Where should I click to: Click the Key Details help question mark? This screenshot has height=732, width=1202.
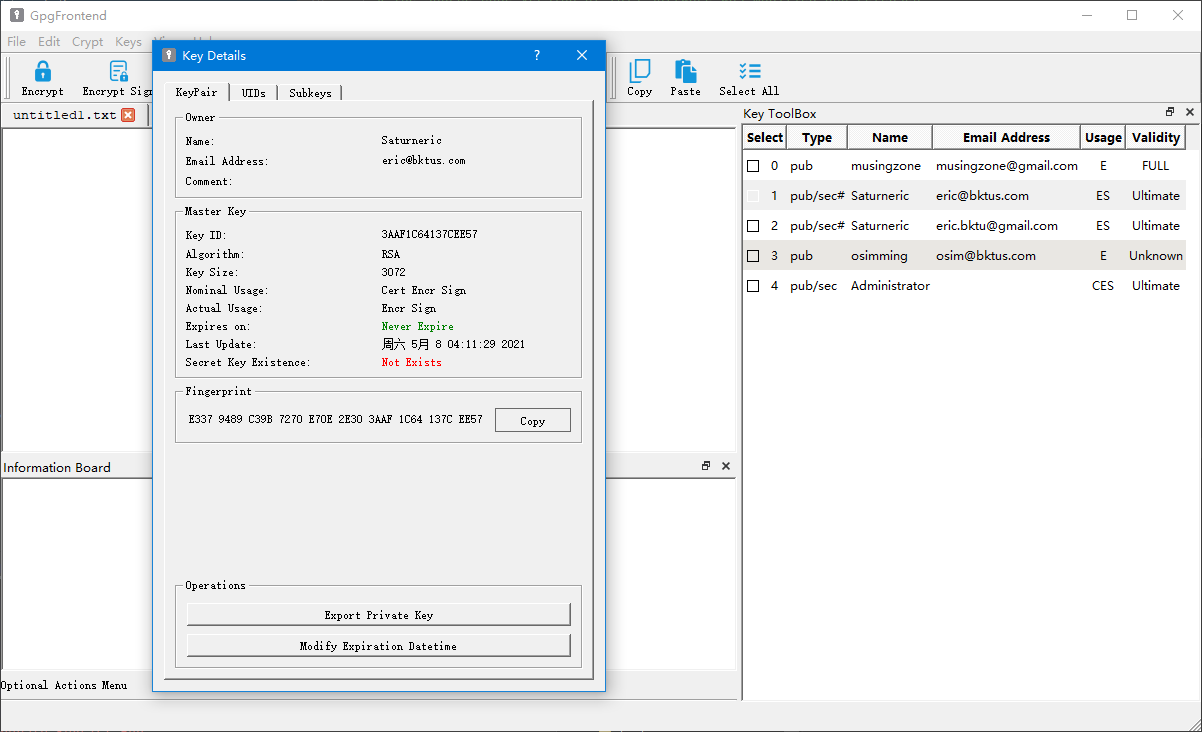pos(537,55)
